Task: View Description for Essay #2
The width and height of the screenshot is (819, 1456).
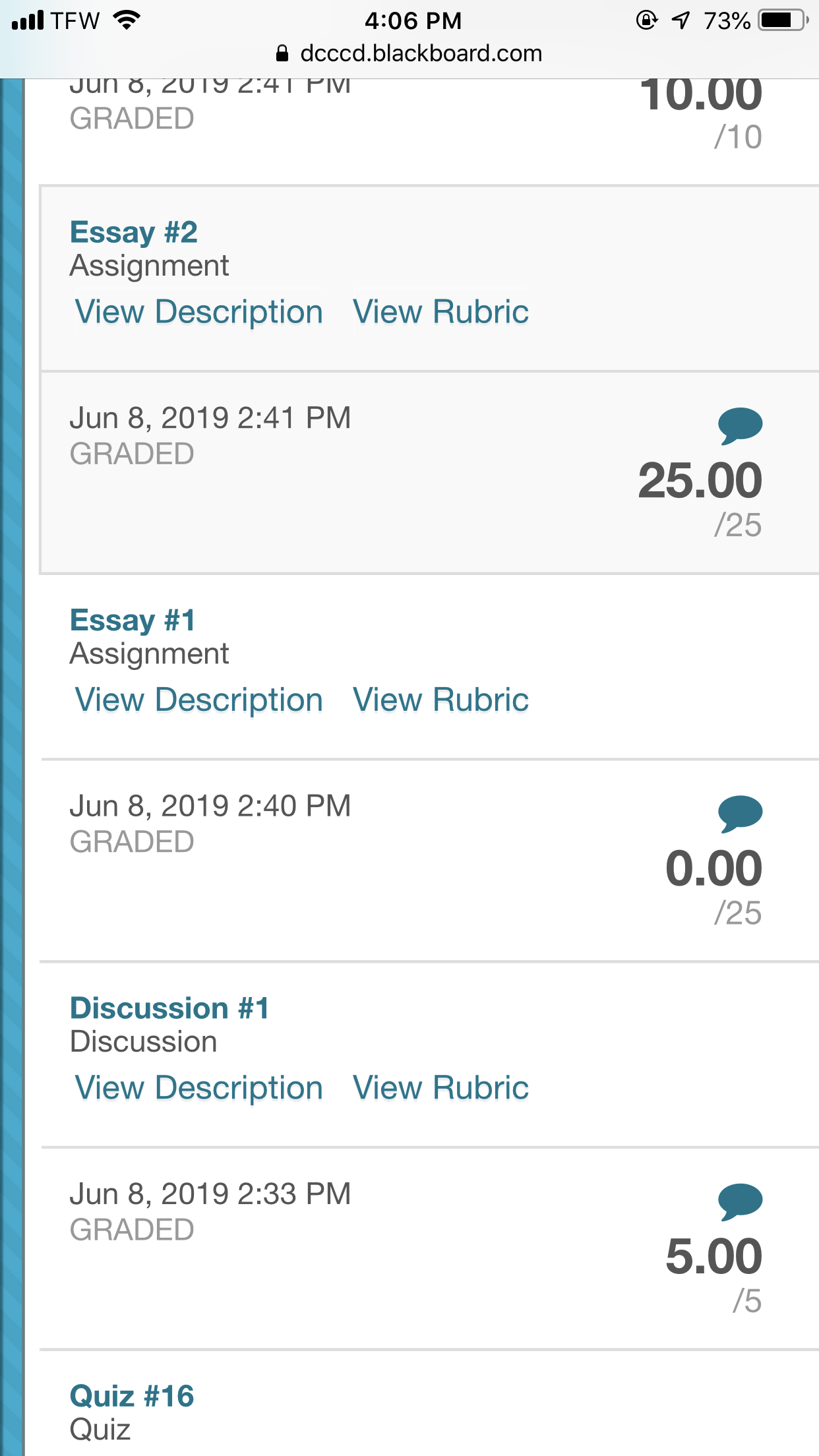Action: (198, 312)
